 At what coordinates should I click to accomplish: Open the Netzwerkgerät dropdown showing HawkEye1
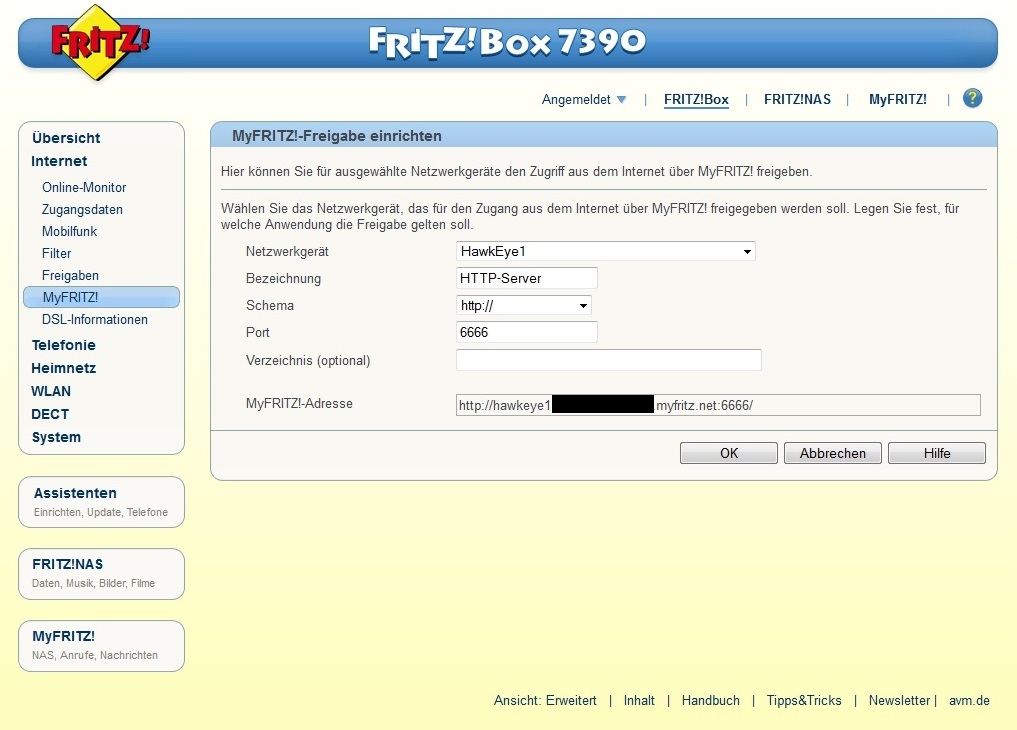[606, 251]
